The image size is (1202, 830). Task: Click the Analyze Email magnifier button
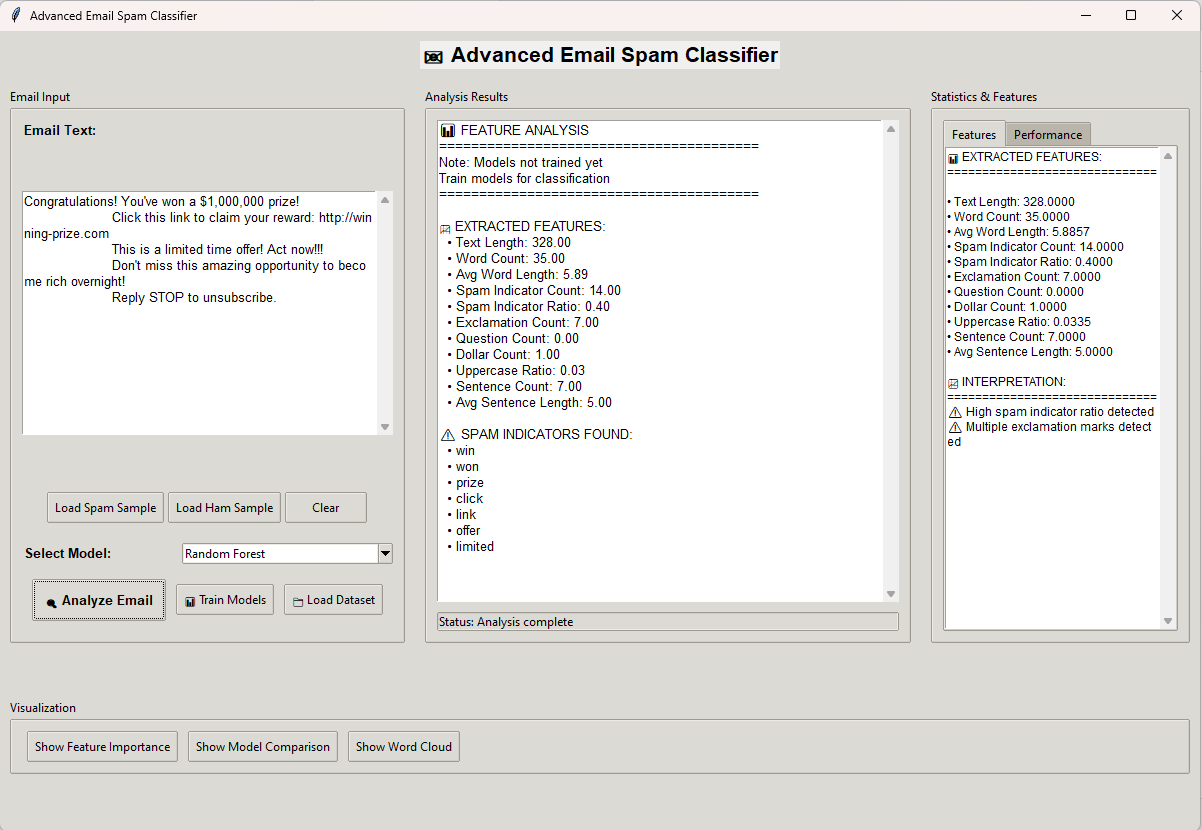(x=99, y=600)
